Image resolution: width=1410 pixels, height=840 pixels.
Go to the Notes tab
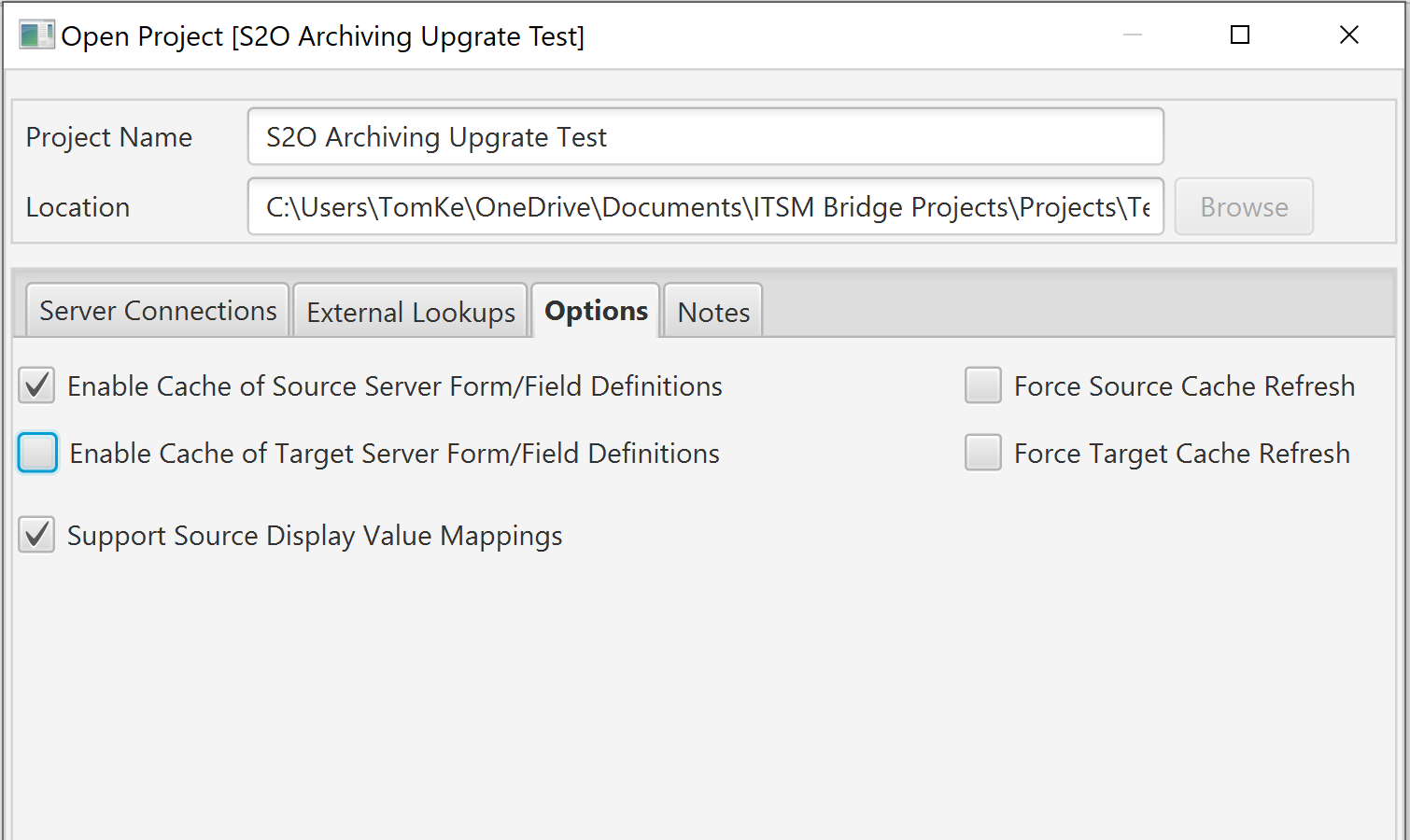pos(713,311)
